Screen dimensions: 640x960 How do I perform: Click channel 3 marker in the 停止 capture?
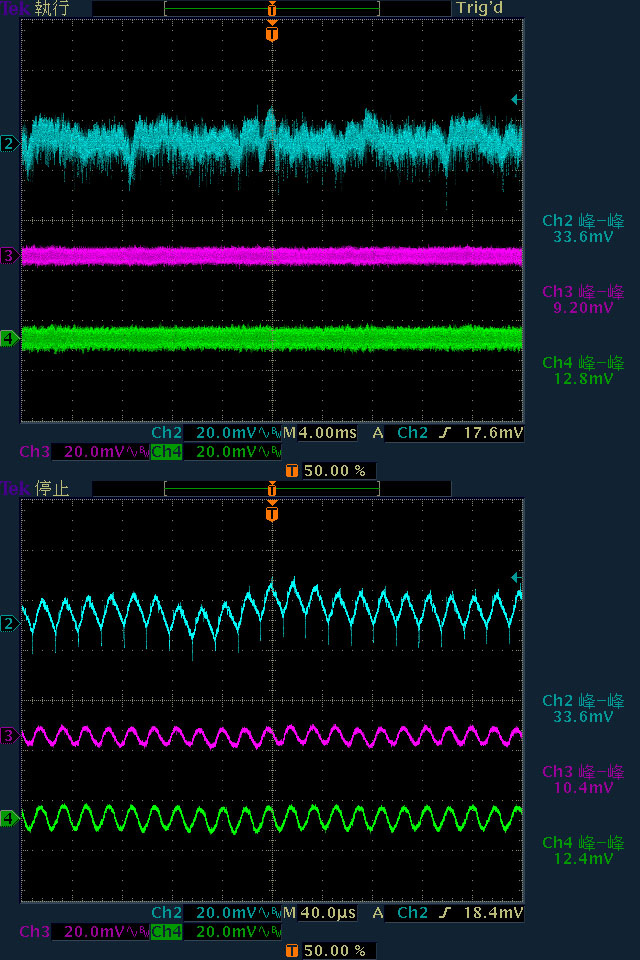coord(9,735)
